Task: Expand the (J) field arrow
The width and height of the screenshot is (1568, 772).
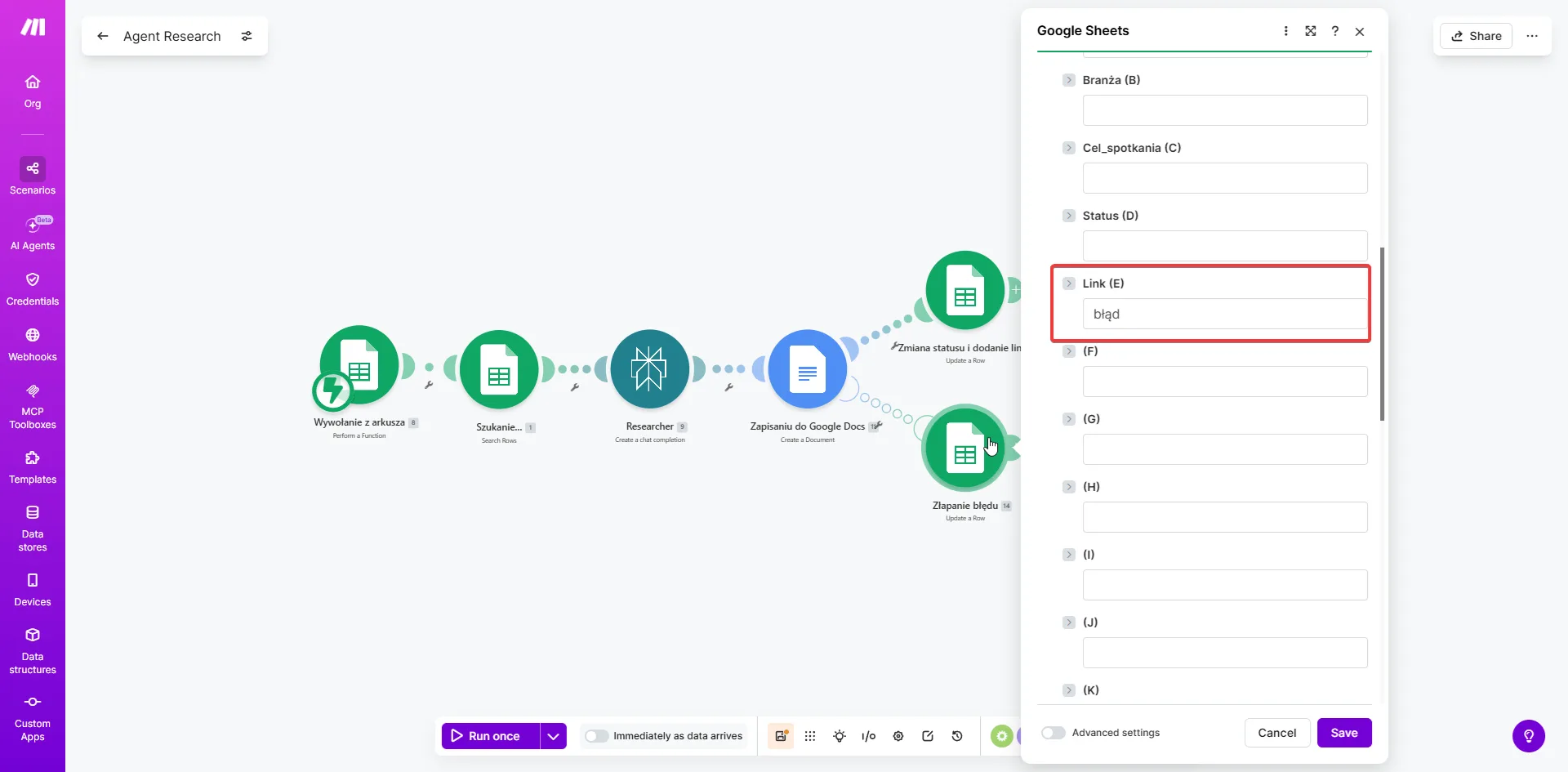Action: coord(1069,623)
